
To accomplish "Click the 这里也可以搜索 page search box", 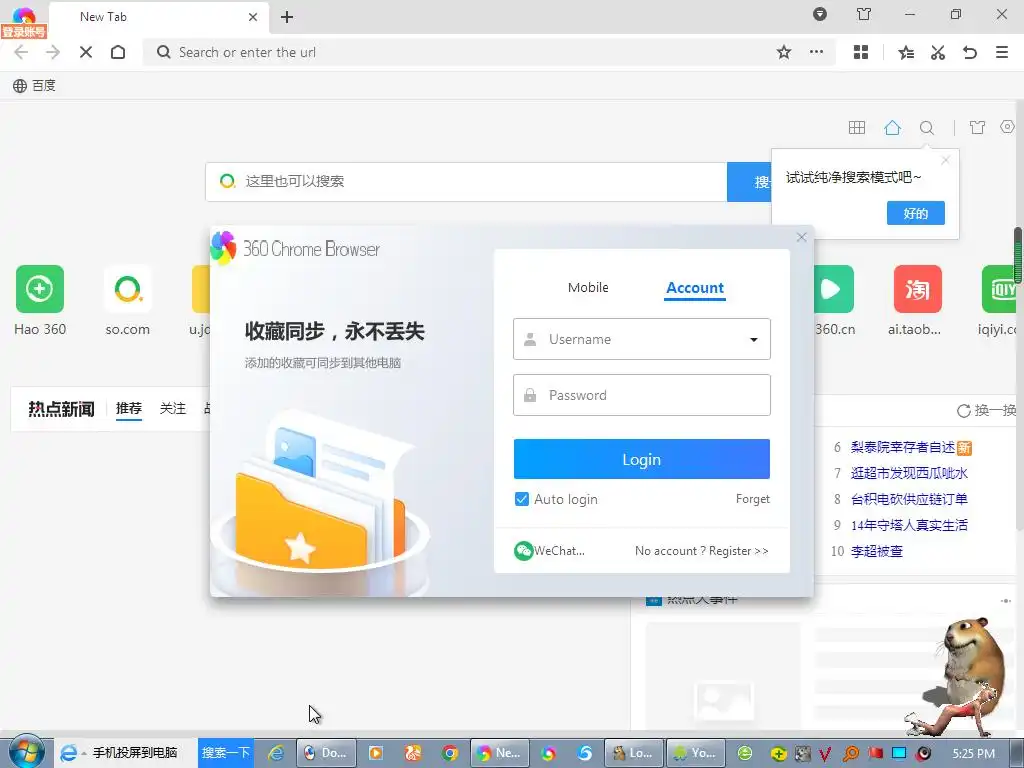I will pos(466,182).
